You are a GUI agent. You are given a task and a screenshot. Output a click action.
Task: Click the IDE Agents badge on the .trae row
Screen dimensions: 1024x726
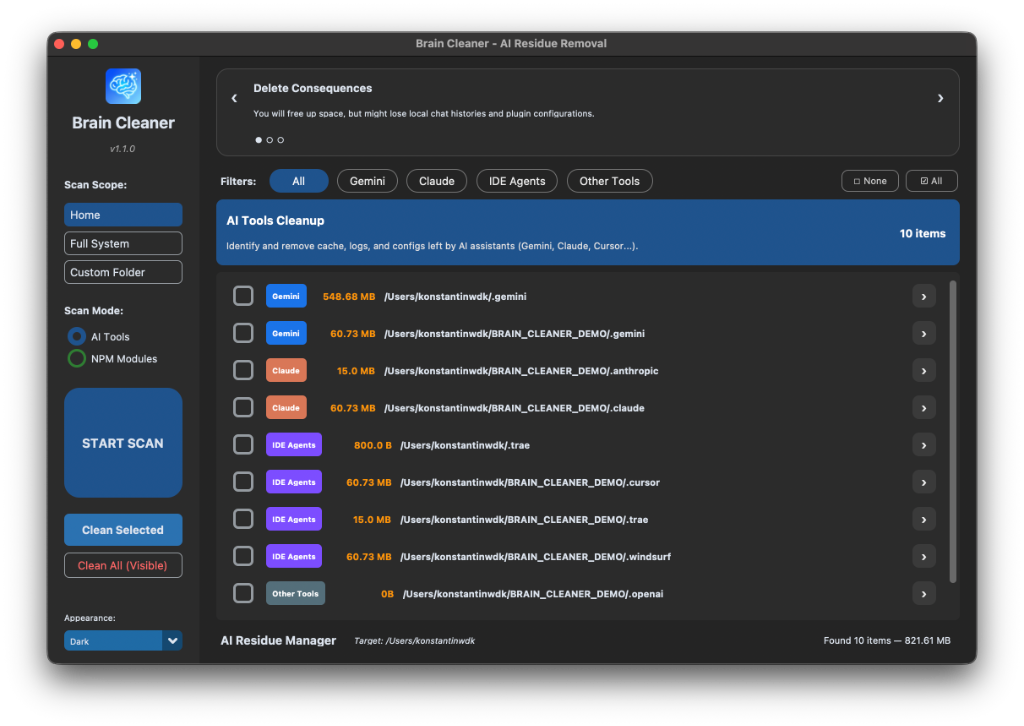click(x=293, y=444)
